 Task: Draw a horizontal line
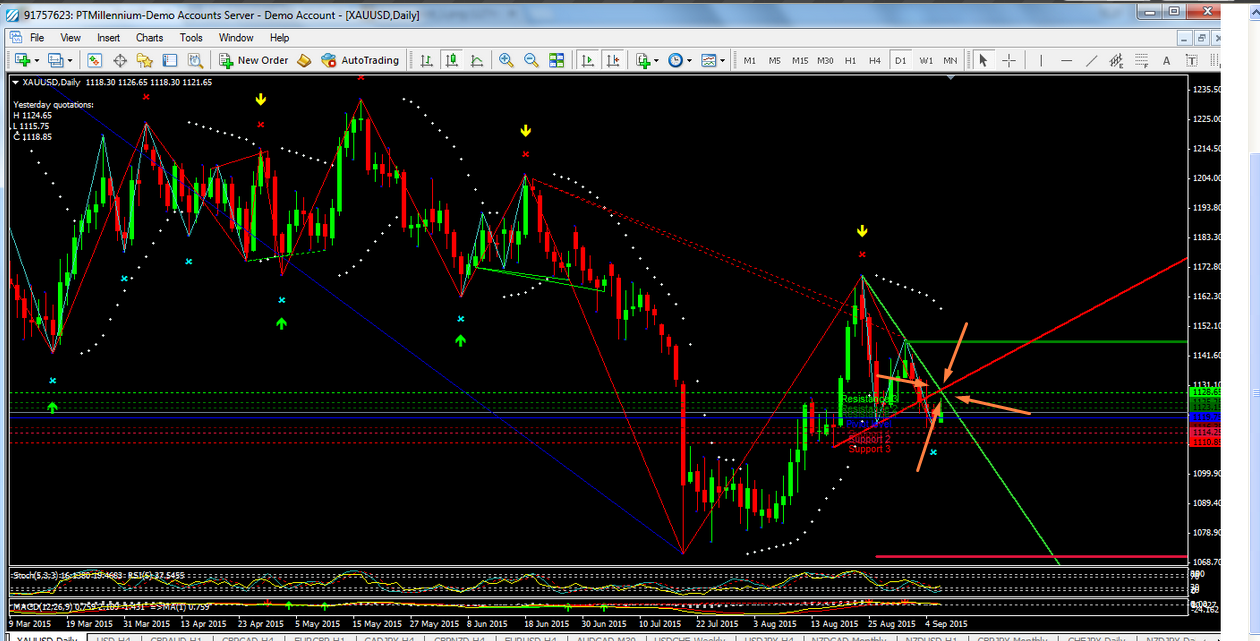pyautogui.click(x=1066, y=60)
